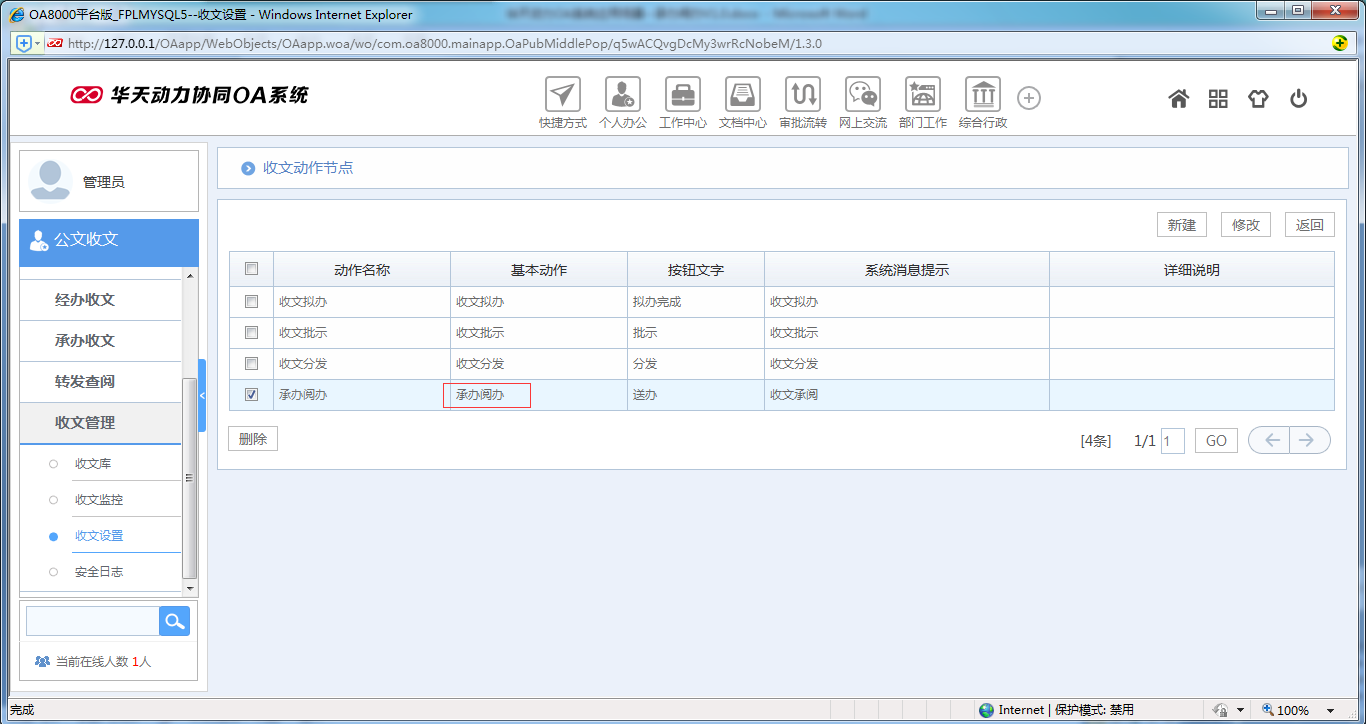Click the power logout icon
Screen dimensions: 1366x724
click(1299, 98)
